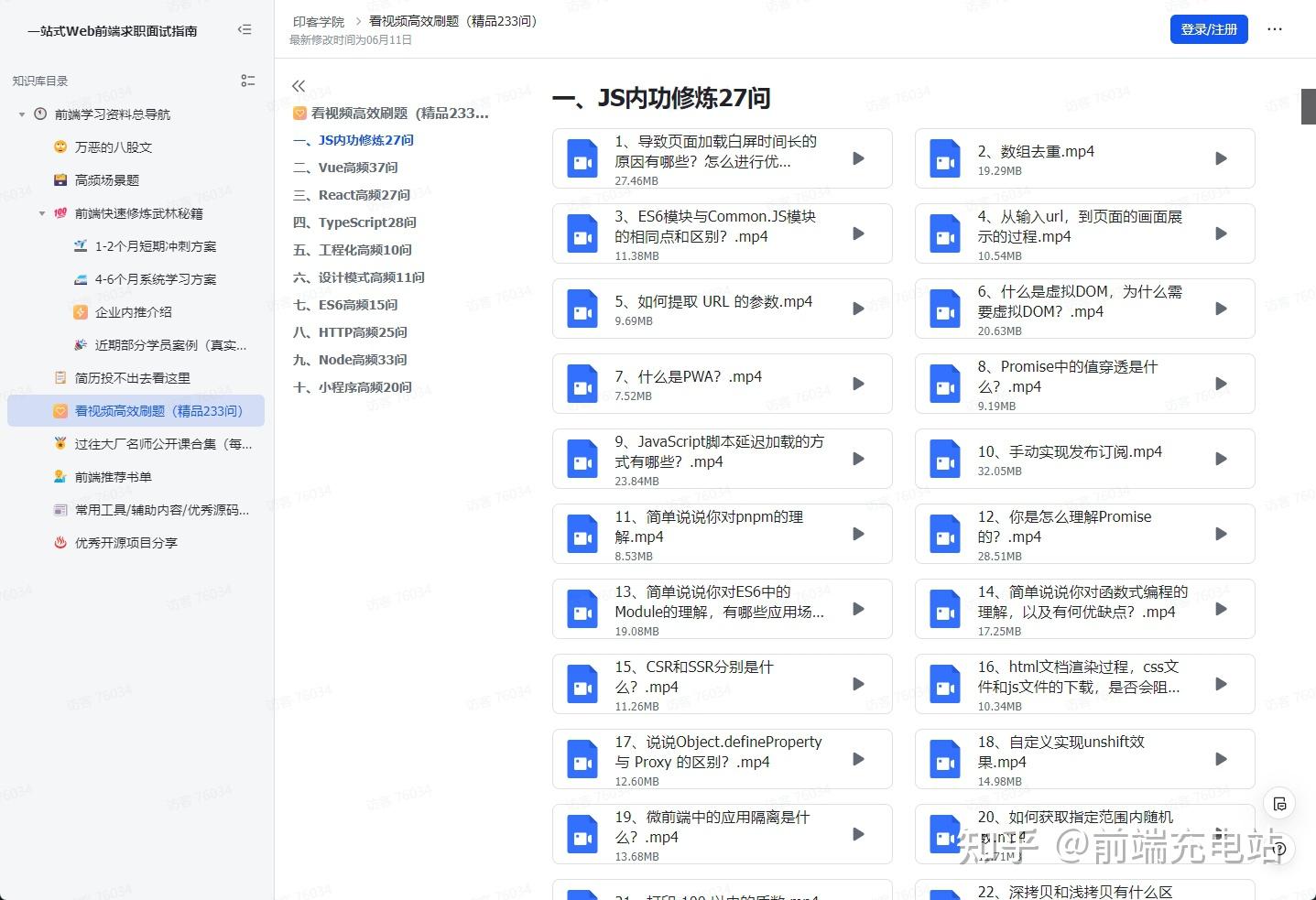Click the clock icon beside '前端学习资料总导航'
Image resolution: width=1316 pixels, height=900 pixels.
[40, 114]
